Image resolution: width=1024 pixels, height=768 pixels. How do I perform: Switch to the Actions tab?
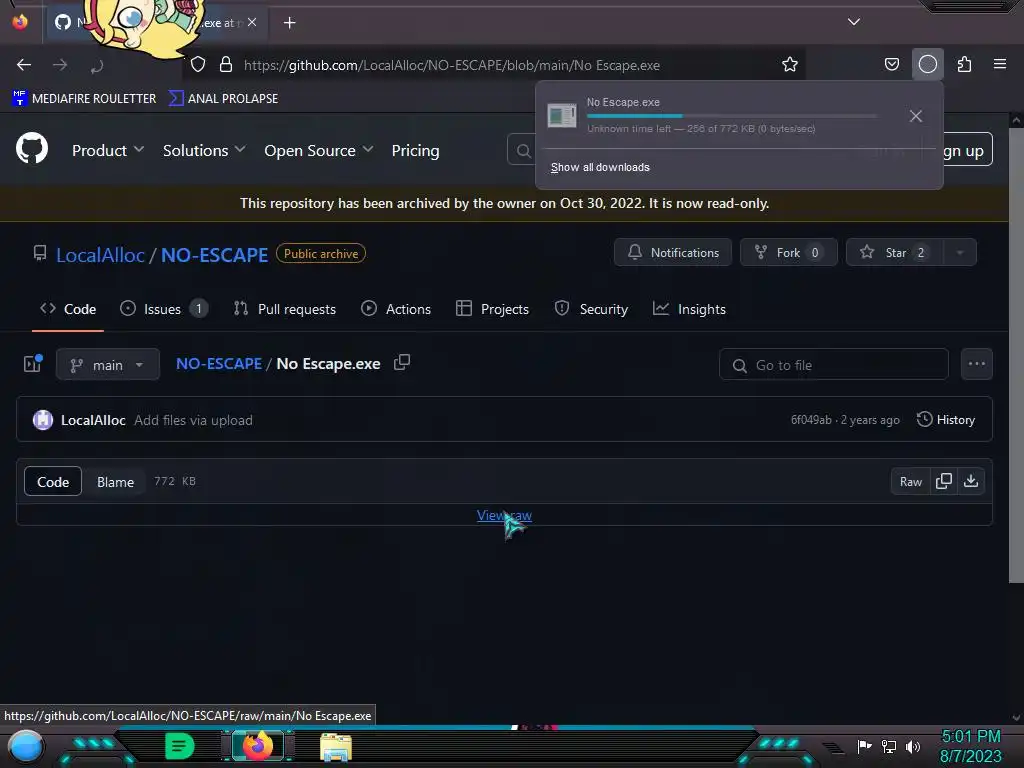coord(396,309)
